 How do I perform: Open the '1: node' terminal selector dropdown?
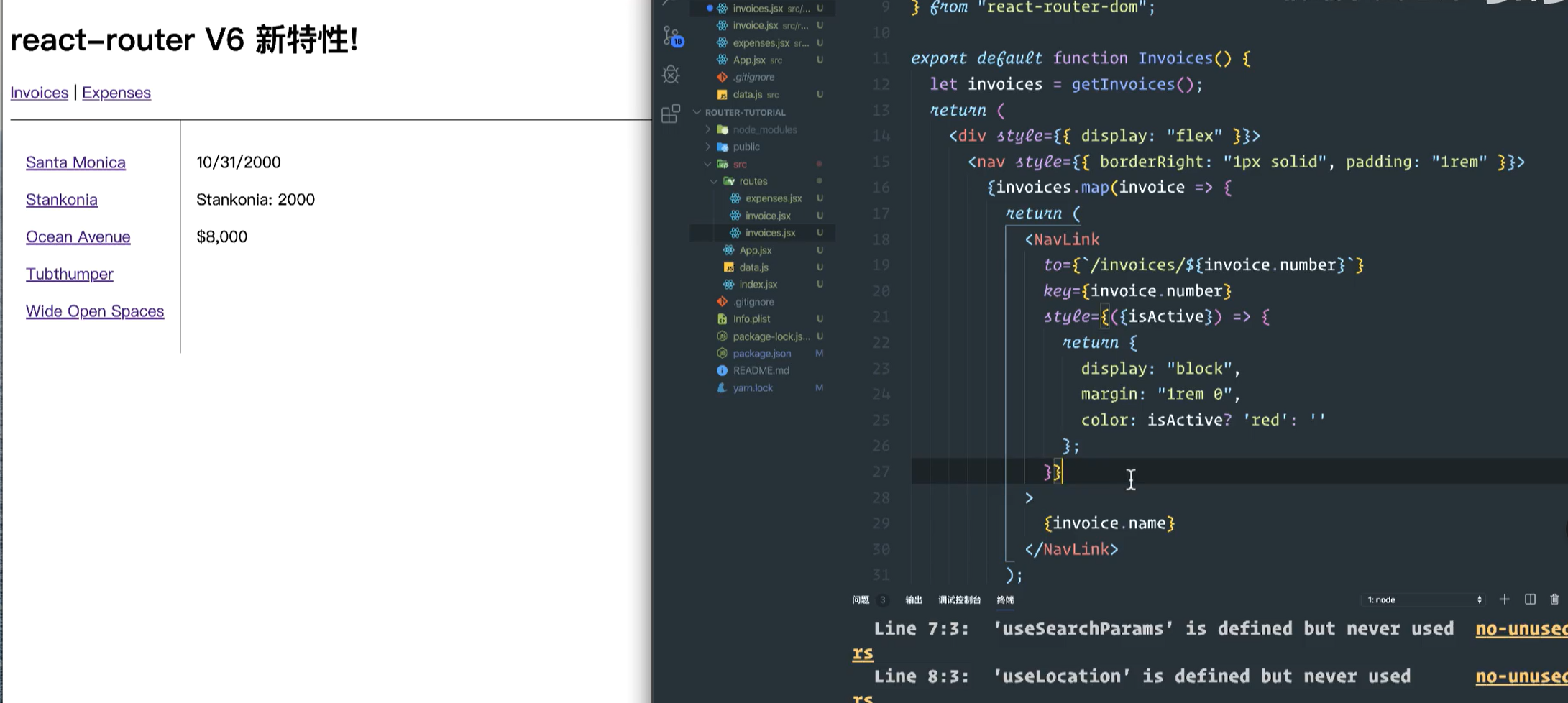click(1423, 599)
